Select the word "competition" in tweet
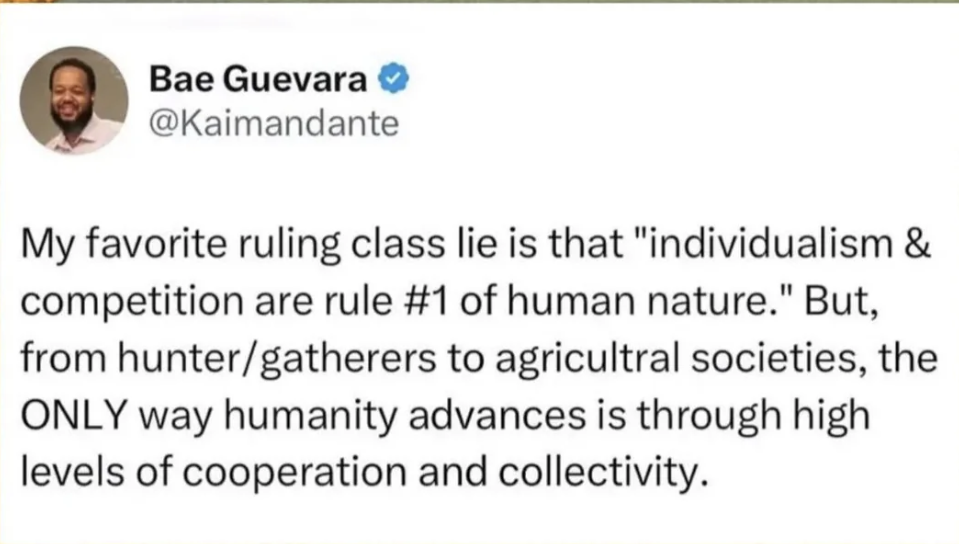The width and height of the screenshot is (959, 544). point(133,303)
